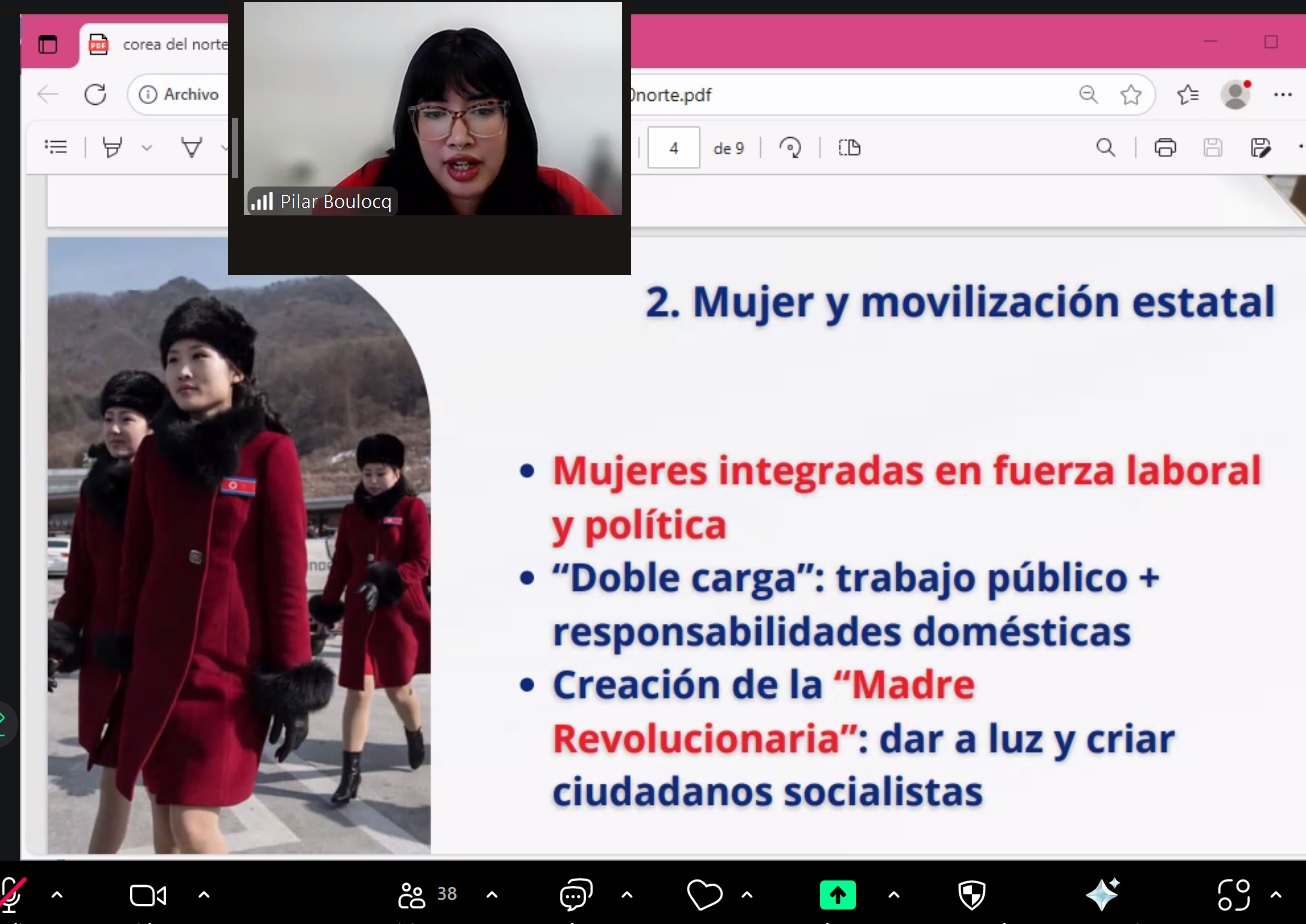Expand the camera options arrow

[x=204, y=895]
